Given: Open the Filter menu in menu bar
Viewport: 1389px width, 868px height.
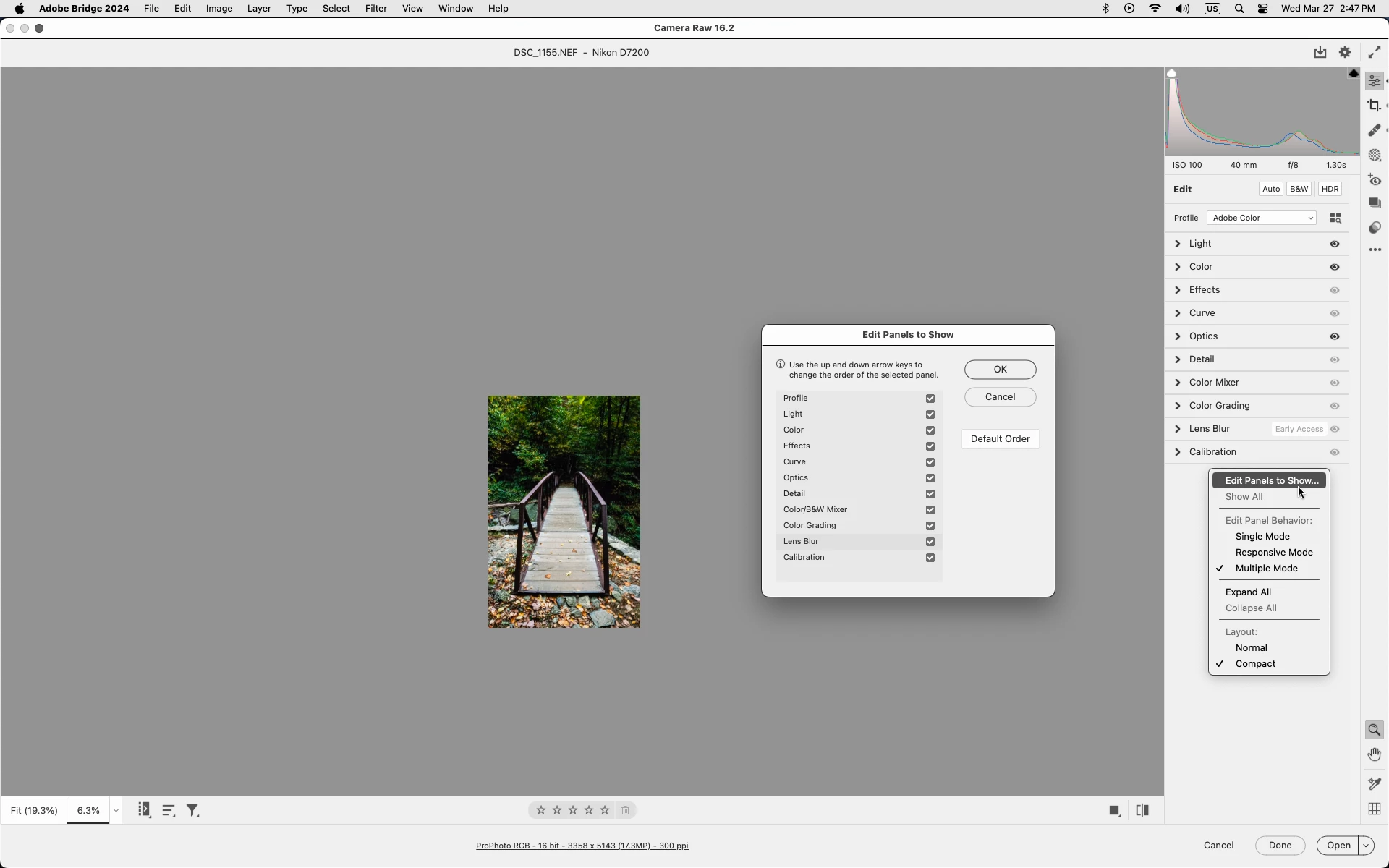Looking at the screenshot, I should [375, 9].
